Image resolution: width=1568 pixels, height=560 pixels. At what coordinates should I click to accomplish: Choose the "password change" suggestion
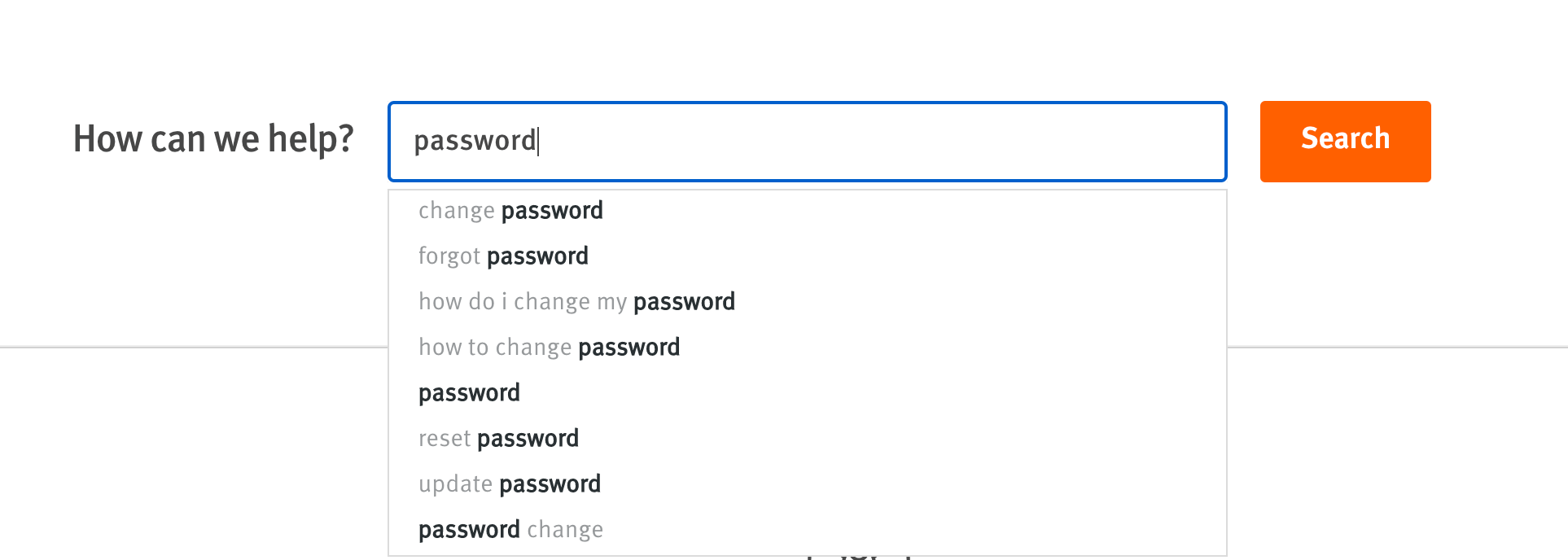tap(510, 530)
